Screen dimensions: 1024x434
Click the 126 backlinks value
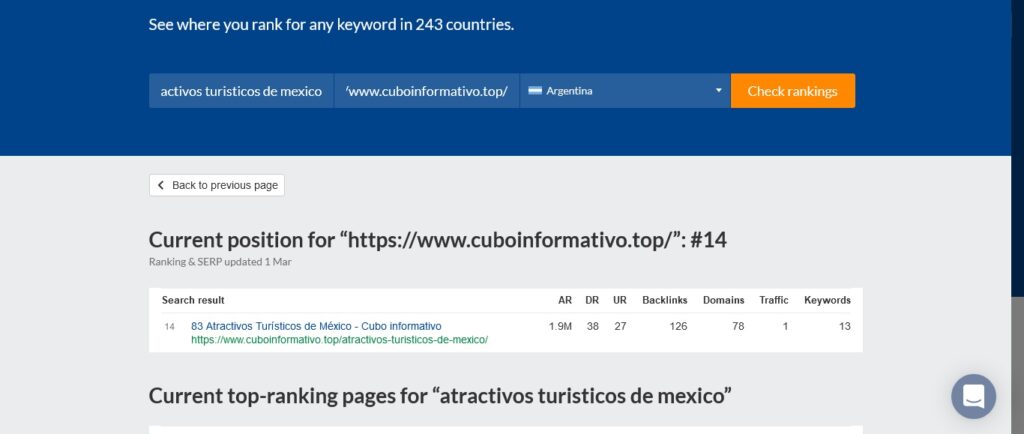click(678, 326)
